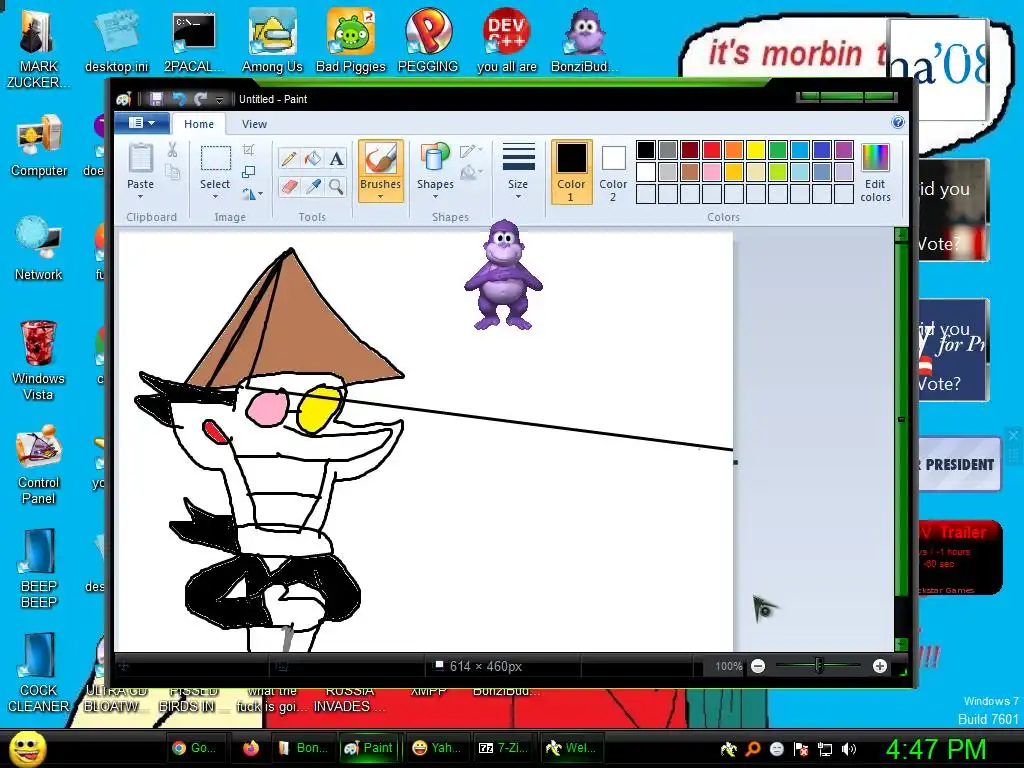Click the zoom in plus button

880,666
